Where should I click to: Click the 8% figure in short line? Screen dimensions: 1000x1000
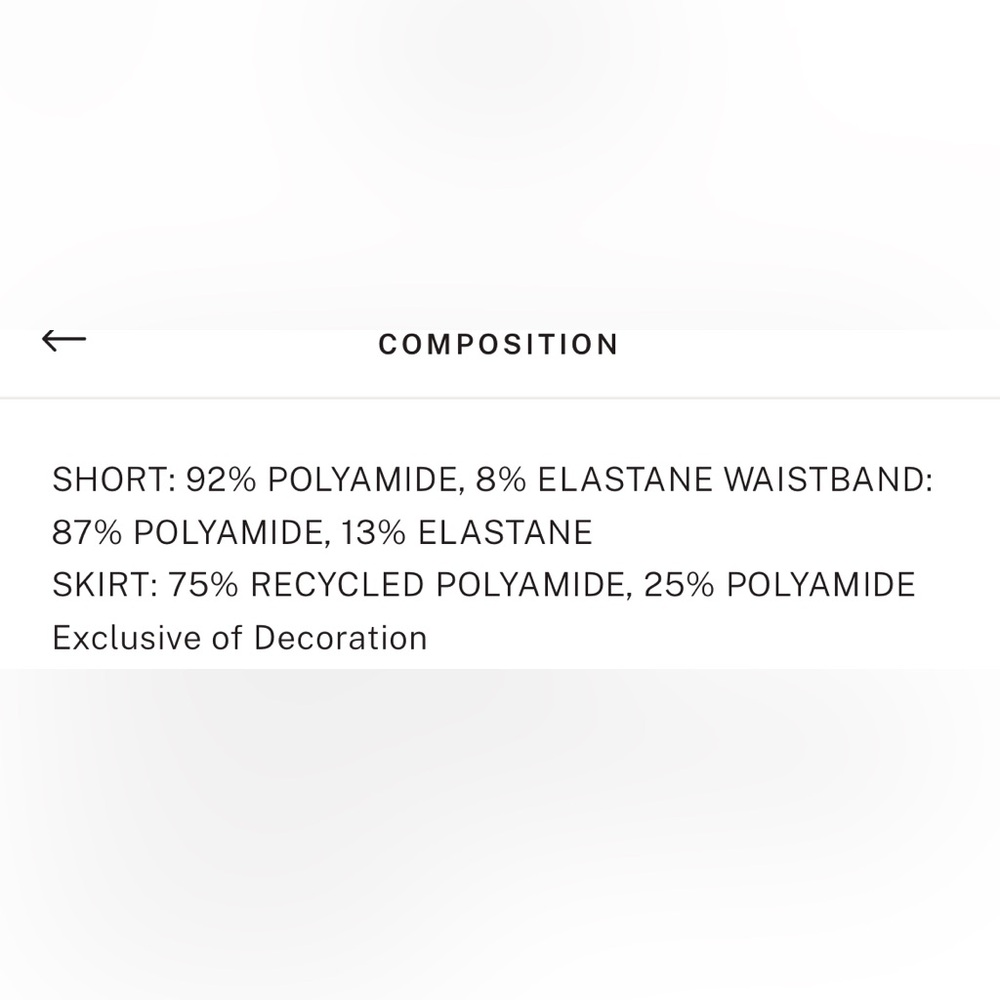(x=501, y=479)
